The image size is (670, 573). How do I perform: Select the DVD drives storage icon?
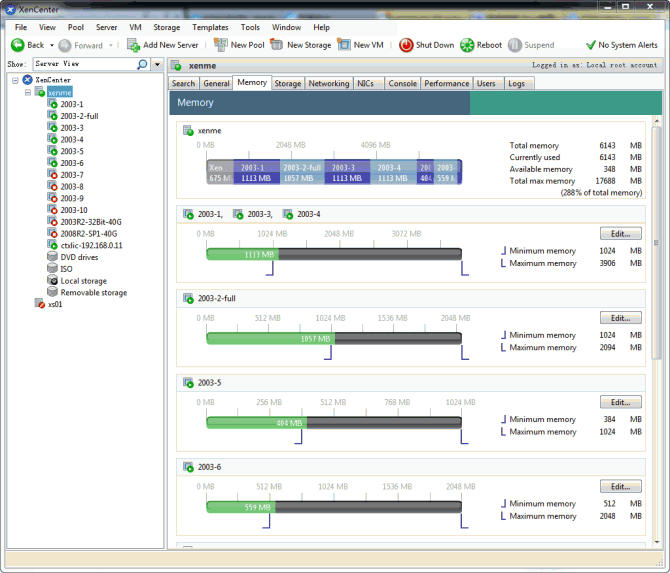[x=52, y=257]
